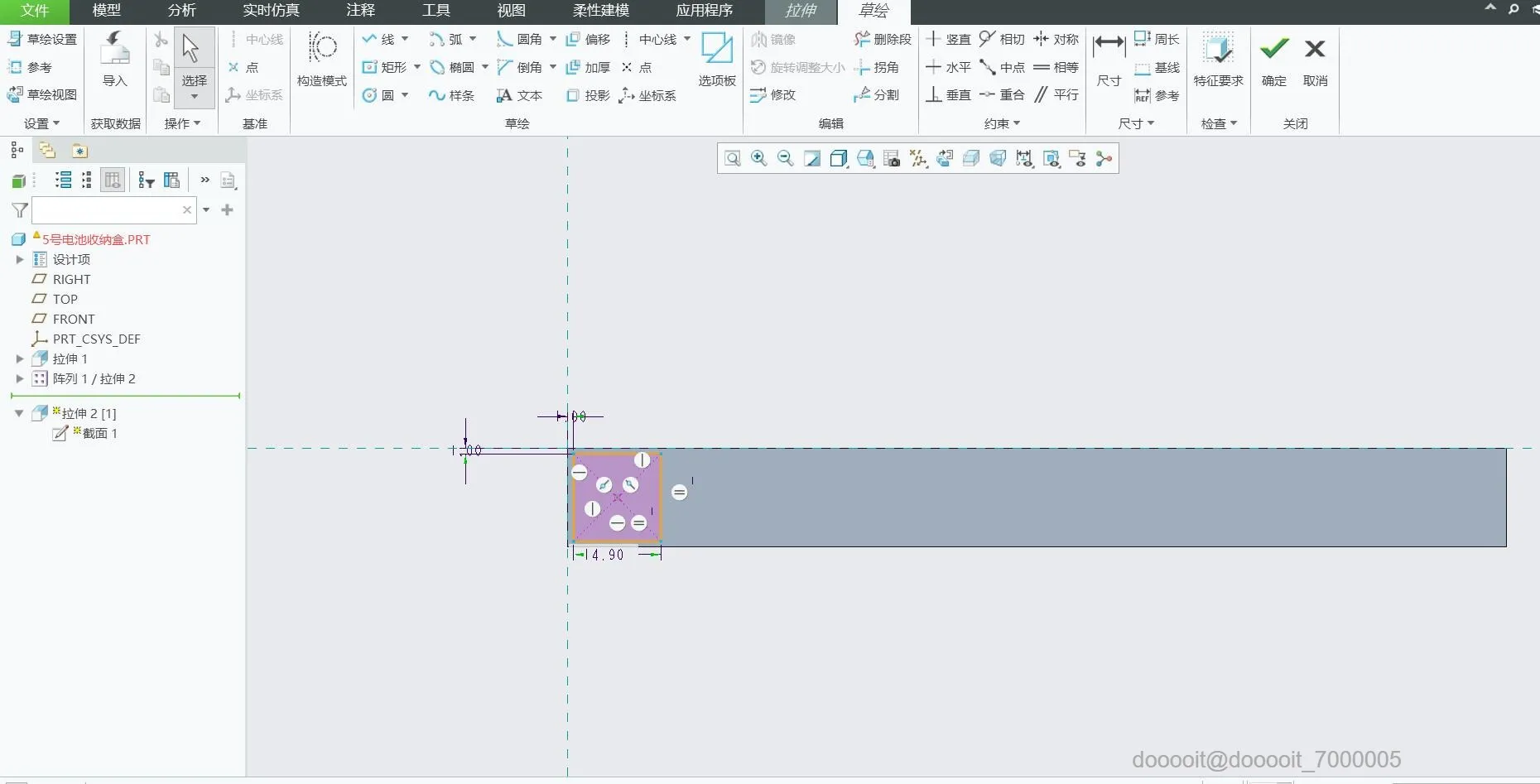1540x784 pixels.
Task: Click the 偏移 offset tool
Action: [588, 39]
